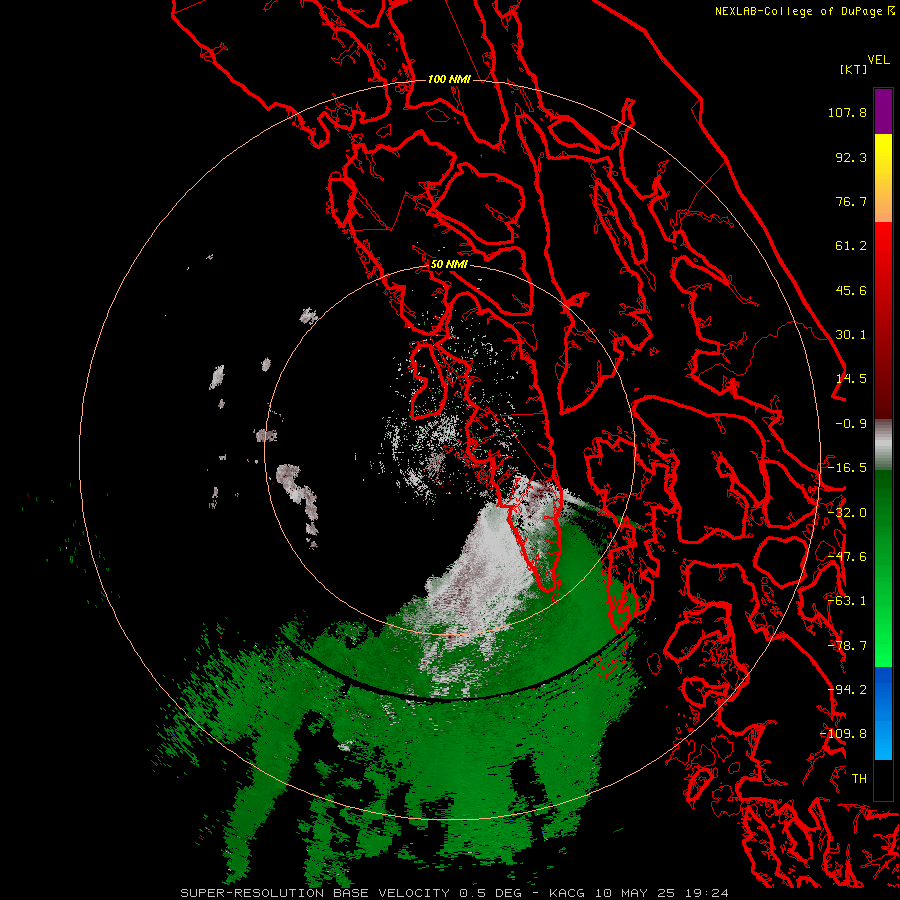
Task: Click the NEXLAB-College of DuPage header text
Action: point(799,11)
